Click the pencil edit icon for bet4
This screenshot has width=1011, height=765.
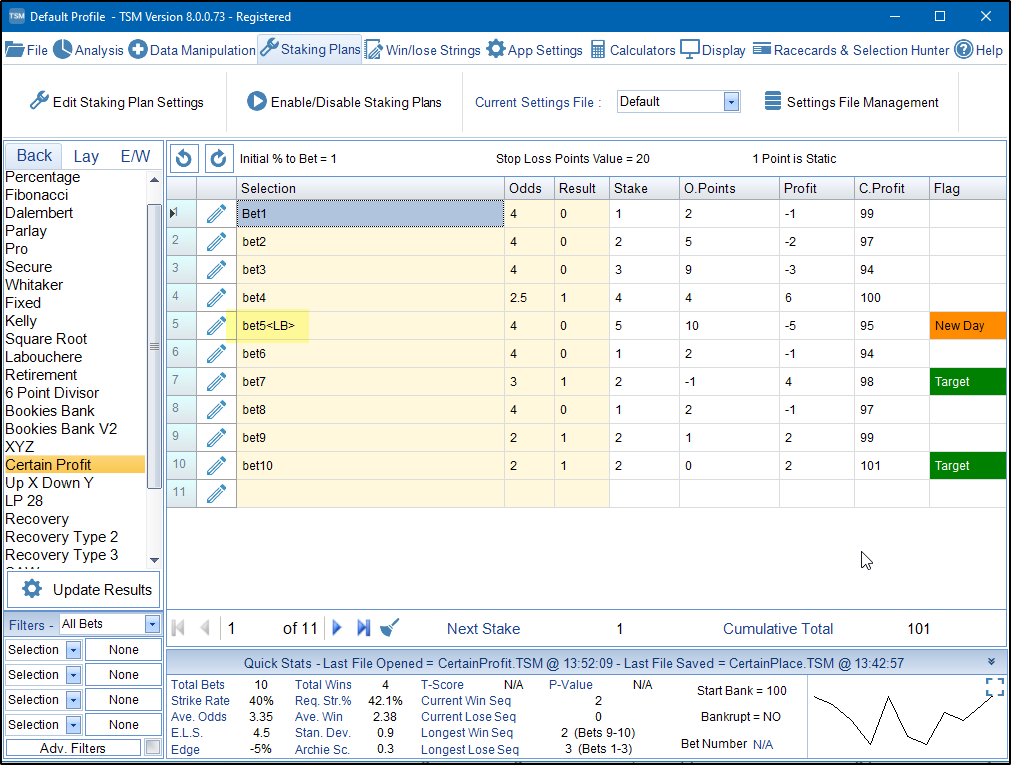[216, 298]
